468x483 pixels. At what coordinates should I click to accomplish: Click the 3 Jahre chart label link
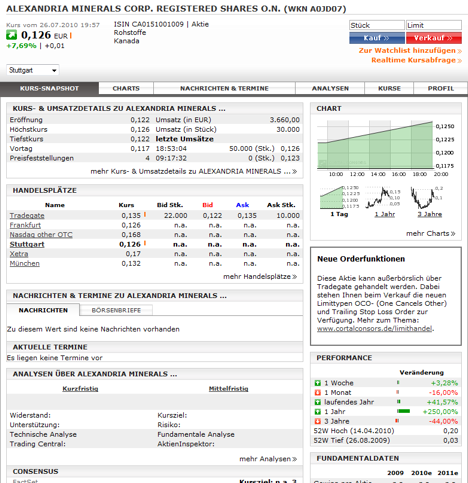pos(430,214)
